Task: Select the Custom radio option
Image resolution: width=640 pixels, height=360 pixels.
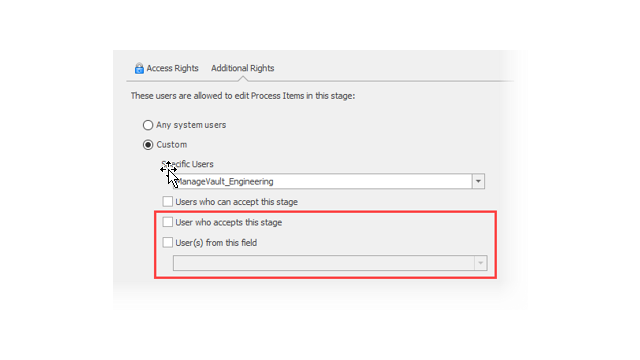Action: [148, 145]
